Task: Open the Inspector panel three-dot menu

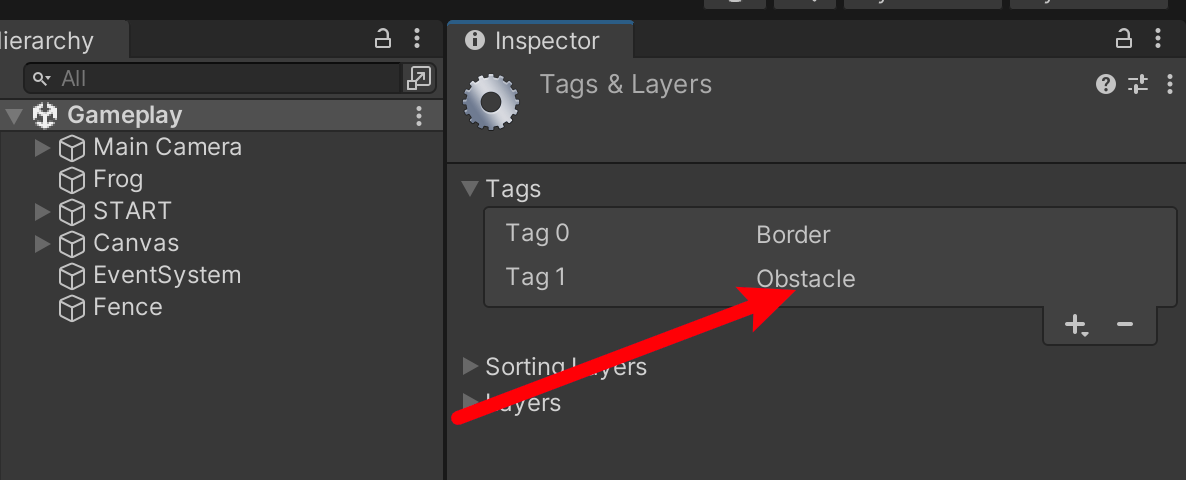Action: (1159, 39)
